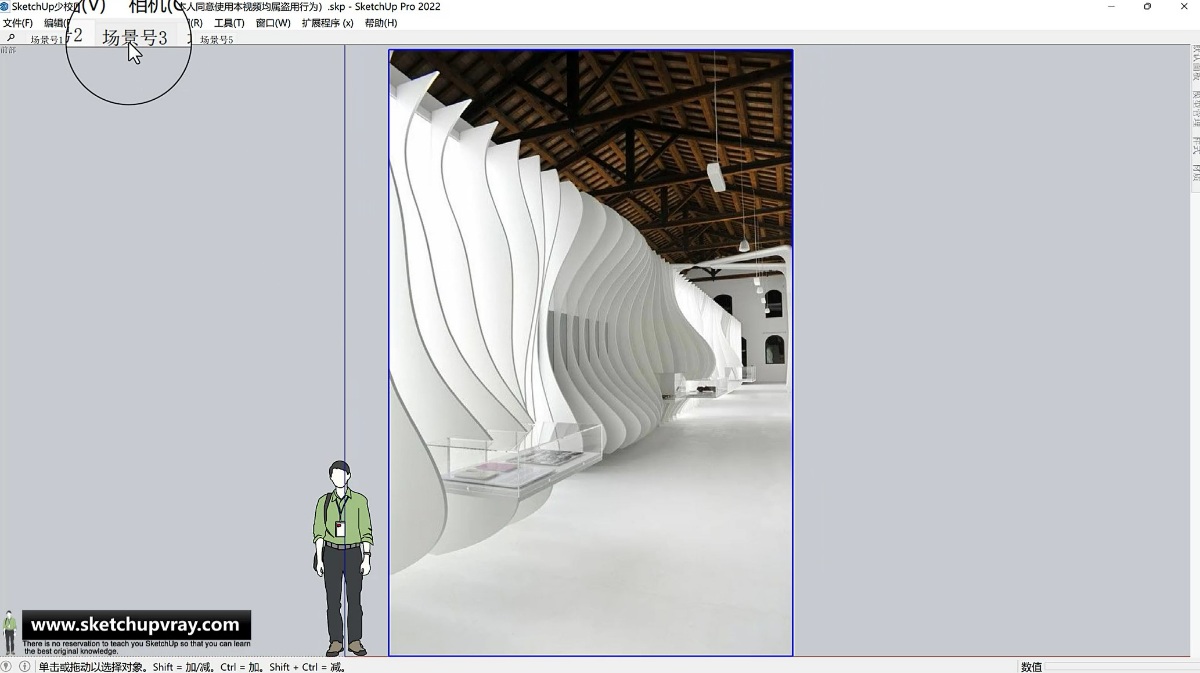Click the SketchUp app icon in title bar
1200x673 pixels.
click(x=5, y=7)
